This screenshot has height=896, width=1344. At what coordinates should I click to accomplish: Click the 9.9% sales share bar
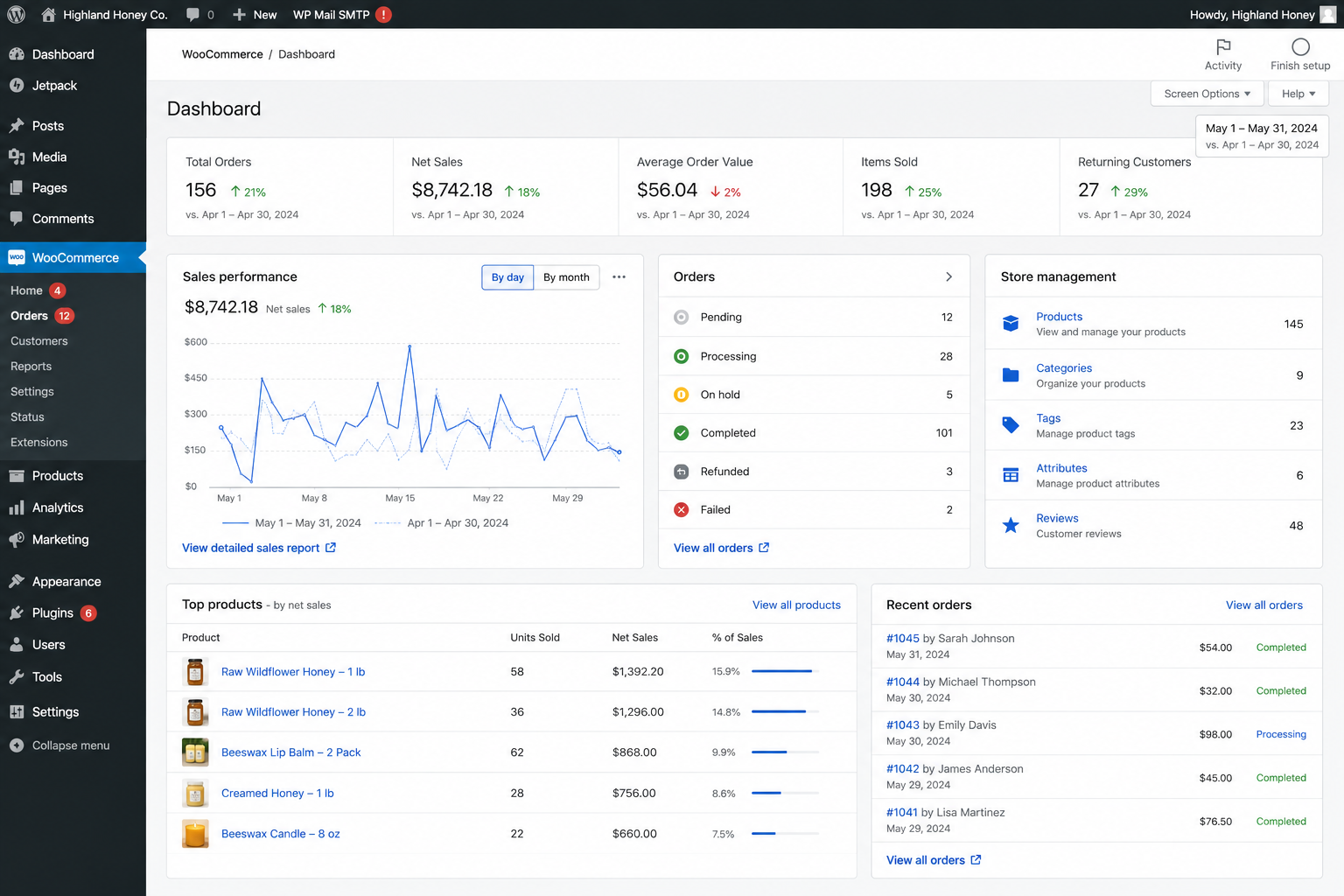(x=785, y=752)
